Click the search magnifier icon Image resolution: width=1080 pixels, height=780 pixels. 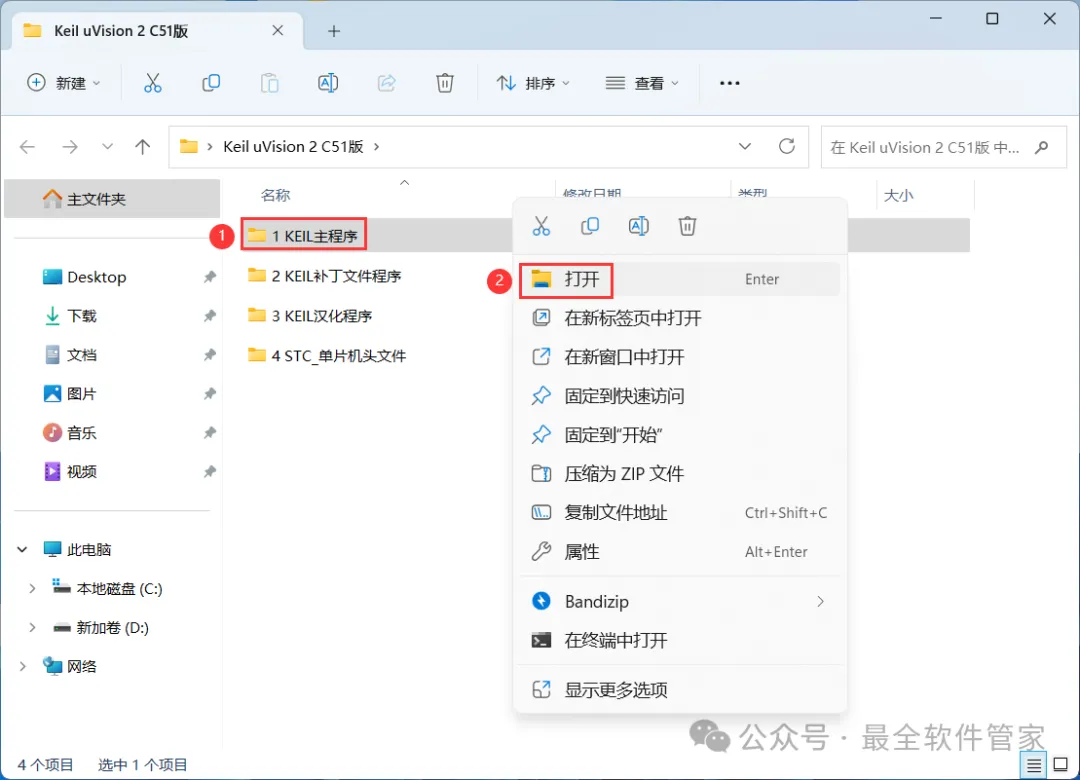point(1041,147)
